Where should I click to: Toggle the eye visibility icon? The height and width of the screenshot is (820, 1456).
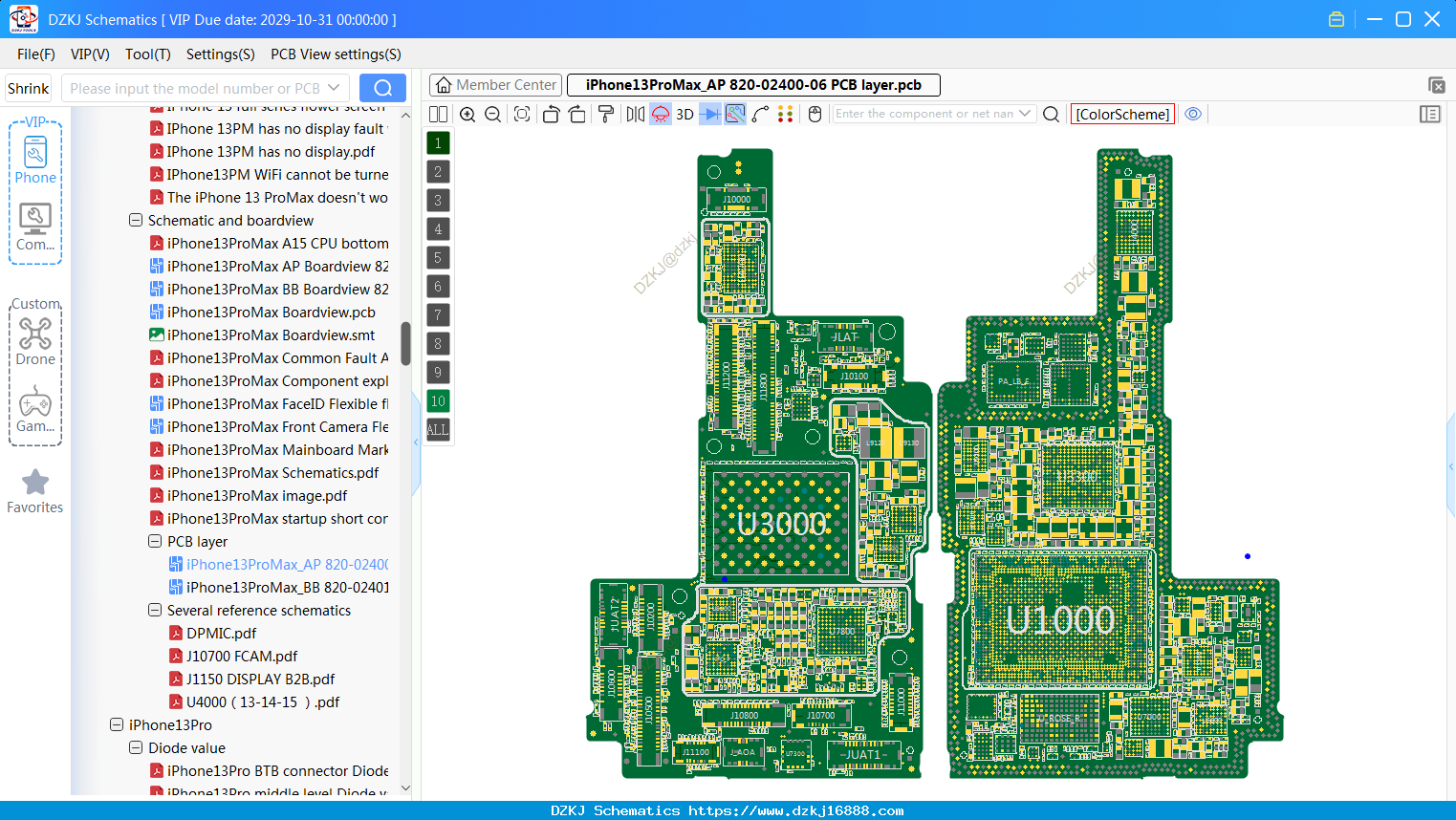click(1193, 114)
